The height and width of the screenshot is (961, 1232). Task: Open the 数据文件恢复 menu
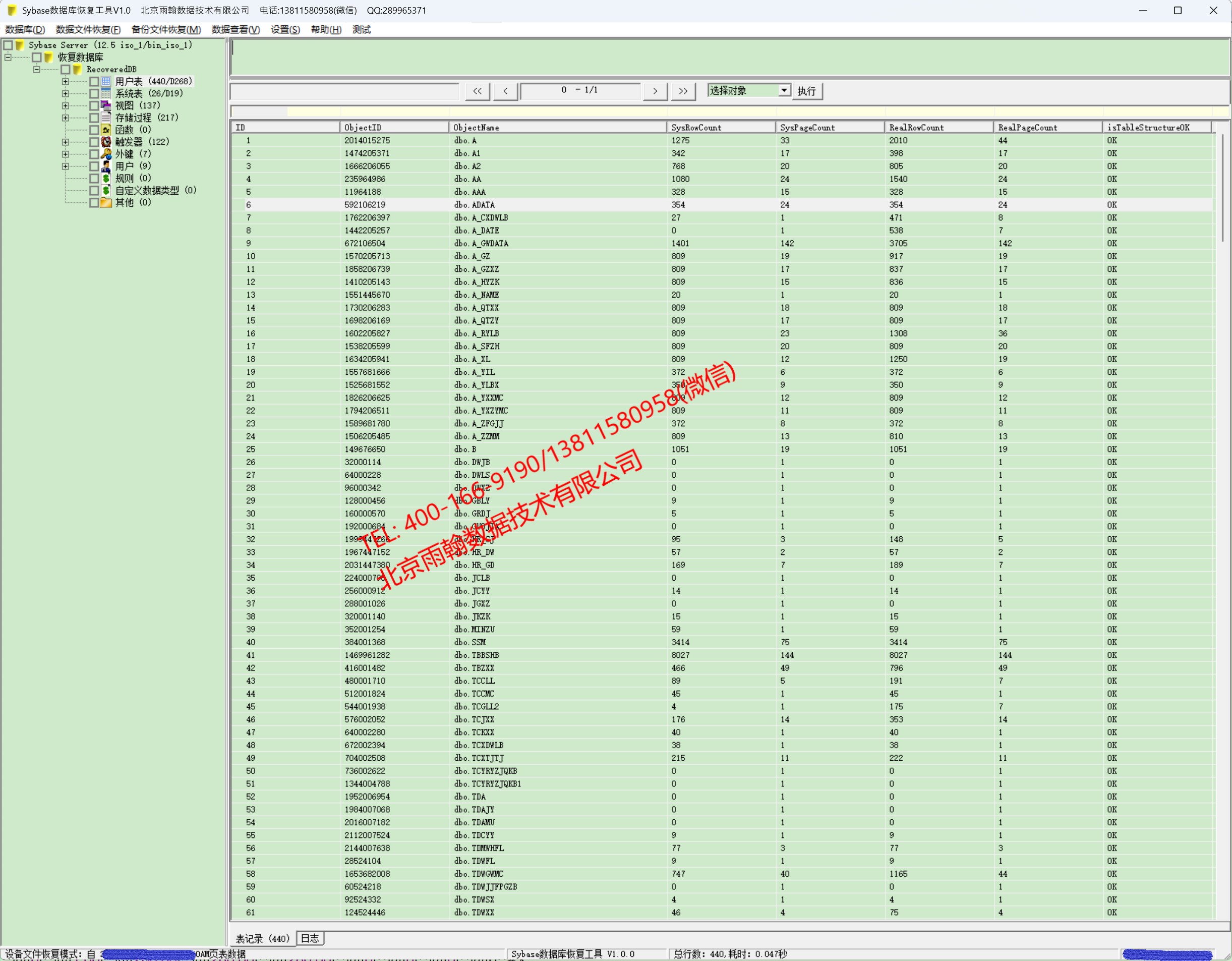pos(88,29)
